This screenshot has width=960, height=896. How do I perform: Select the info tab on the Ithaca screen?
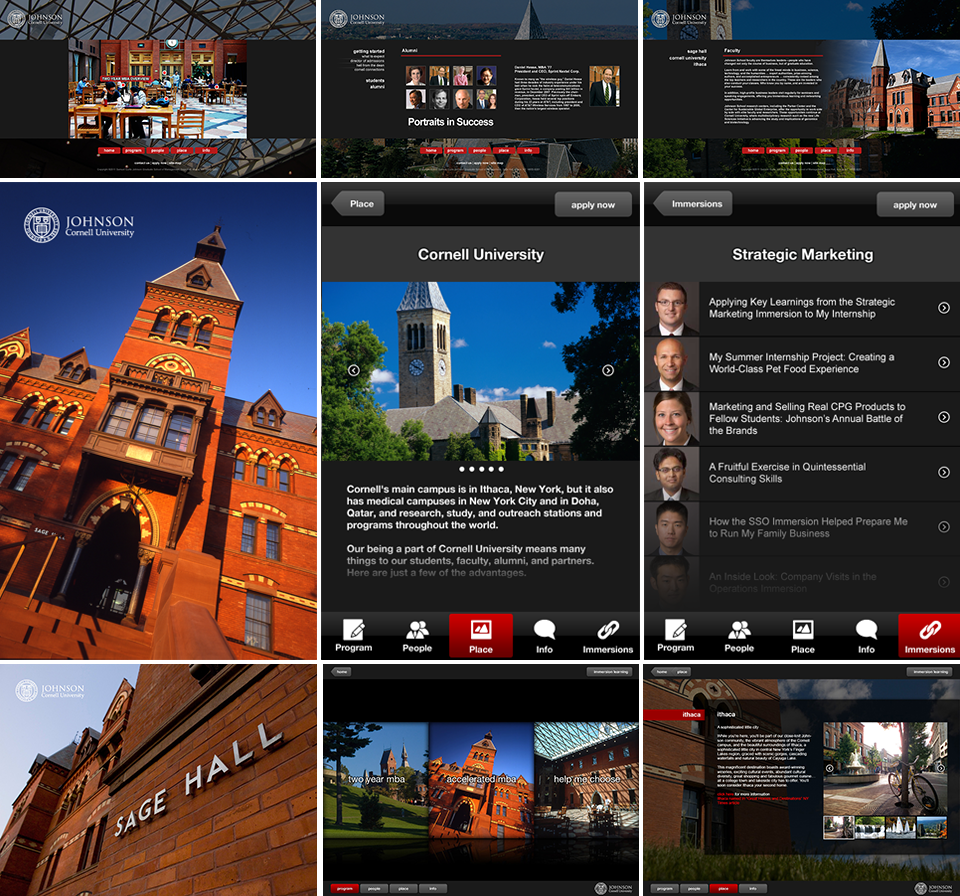(752, 888)
